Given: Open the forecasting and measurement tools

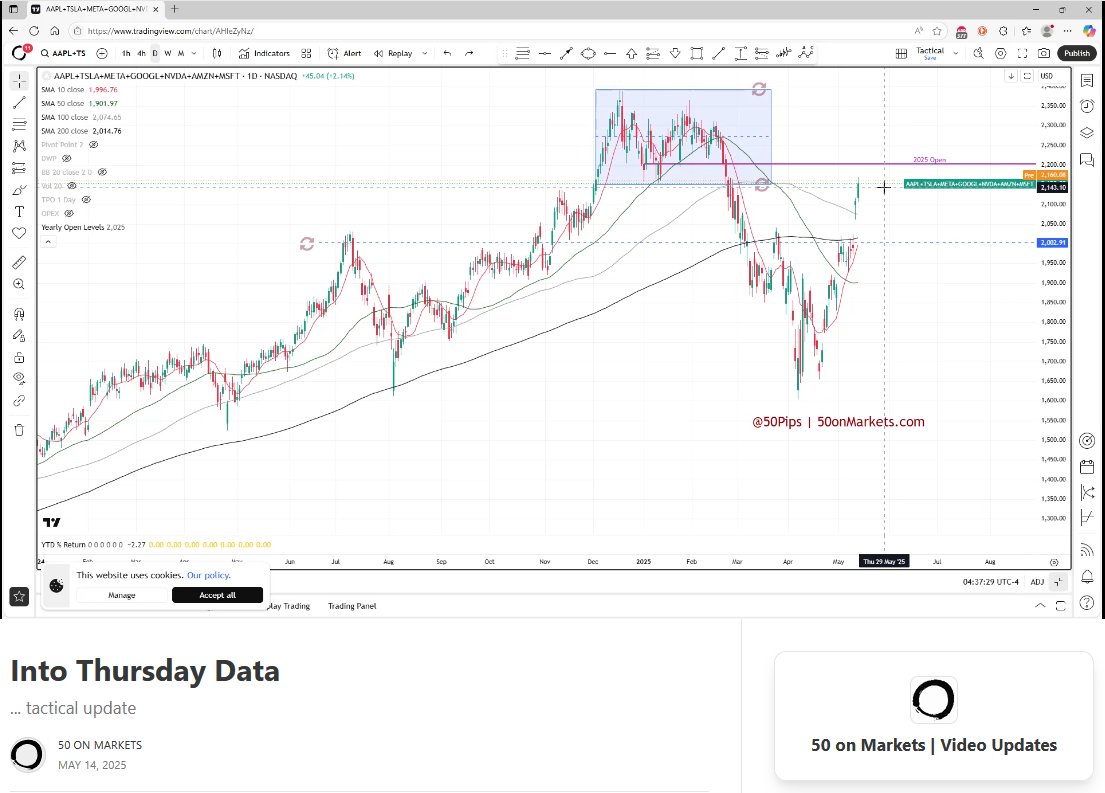Looking at the screenshot, I should (19, 168).
